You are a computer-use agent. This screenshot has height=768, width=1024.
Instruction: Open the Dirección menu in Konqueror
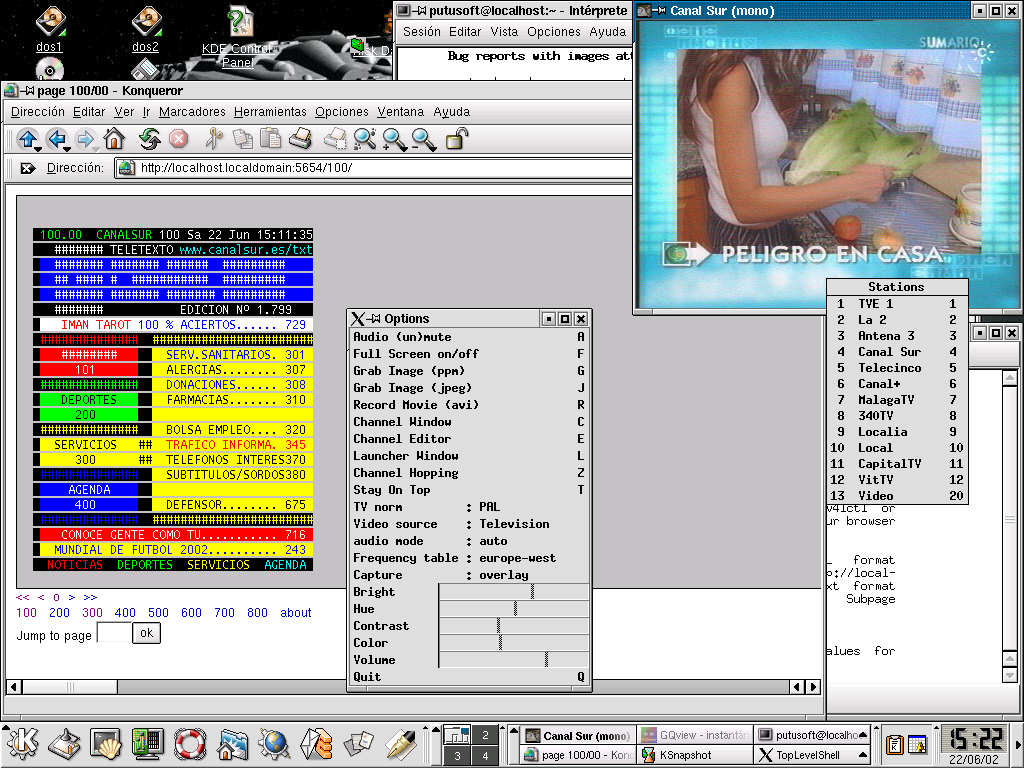click(x=38, y=112)
